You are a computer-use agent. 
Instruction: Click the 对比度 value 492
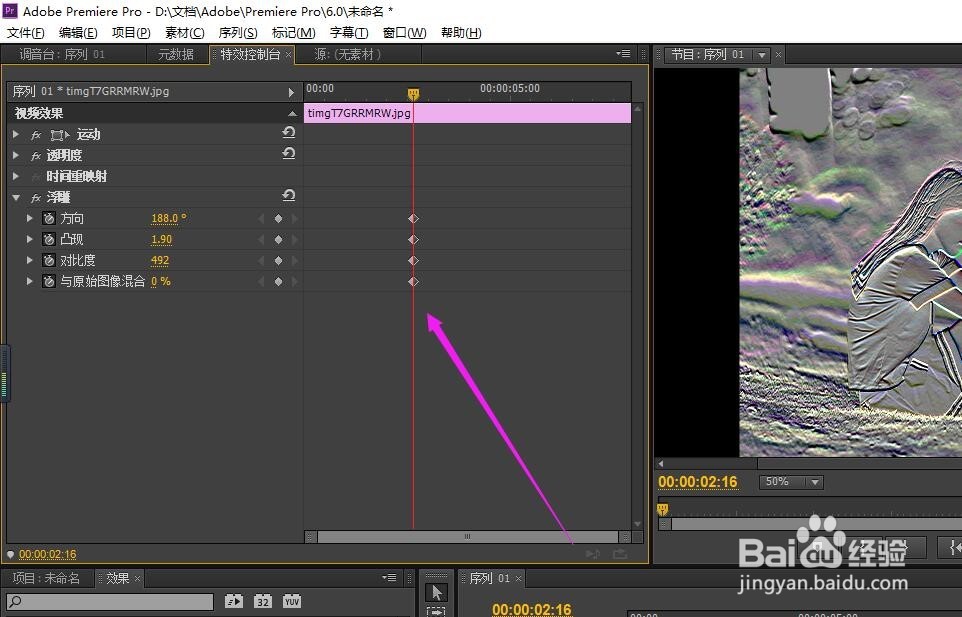coord(160,260)
